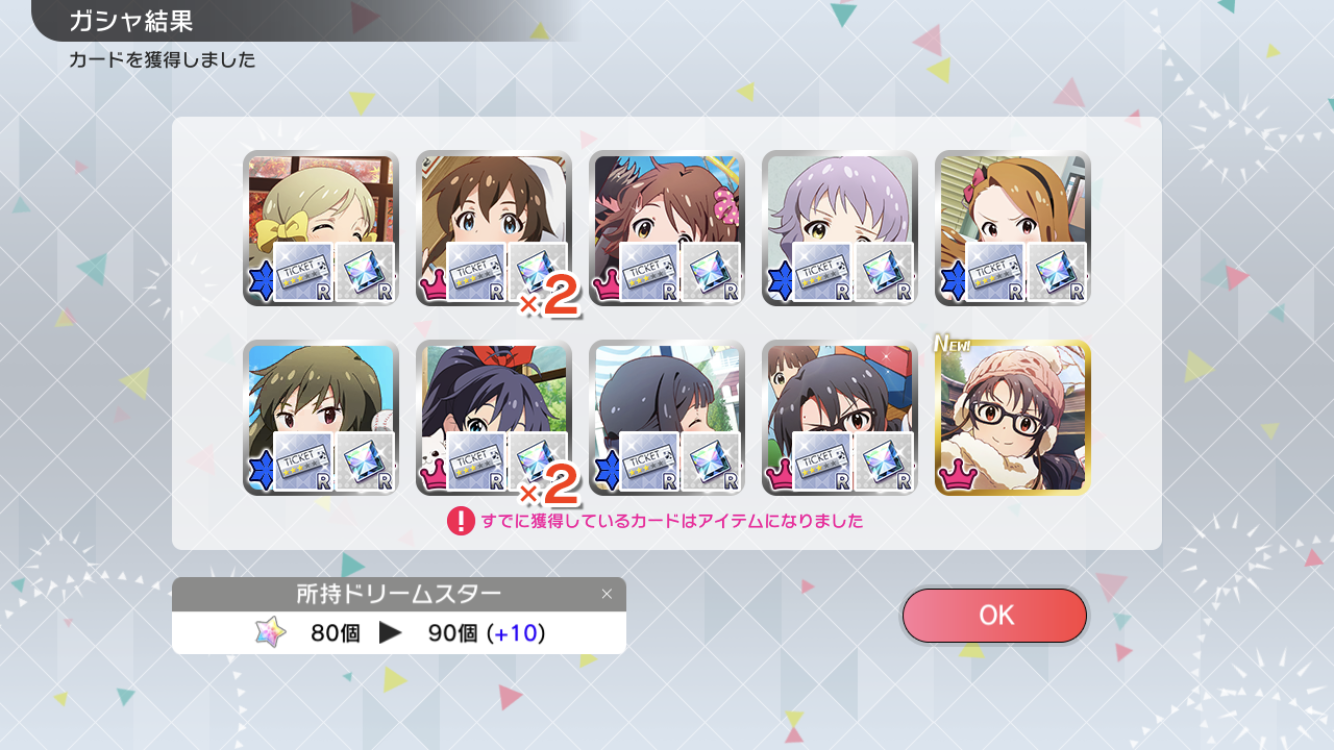The height and width of the screenshot is (750, 1334).
Task: Click the already-owned cards notice text
Action: pos(672,521)
